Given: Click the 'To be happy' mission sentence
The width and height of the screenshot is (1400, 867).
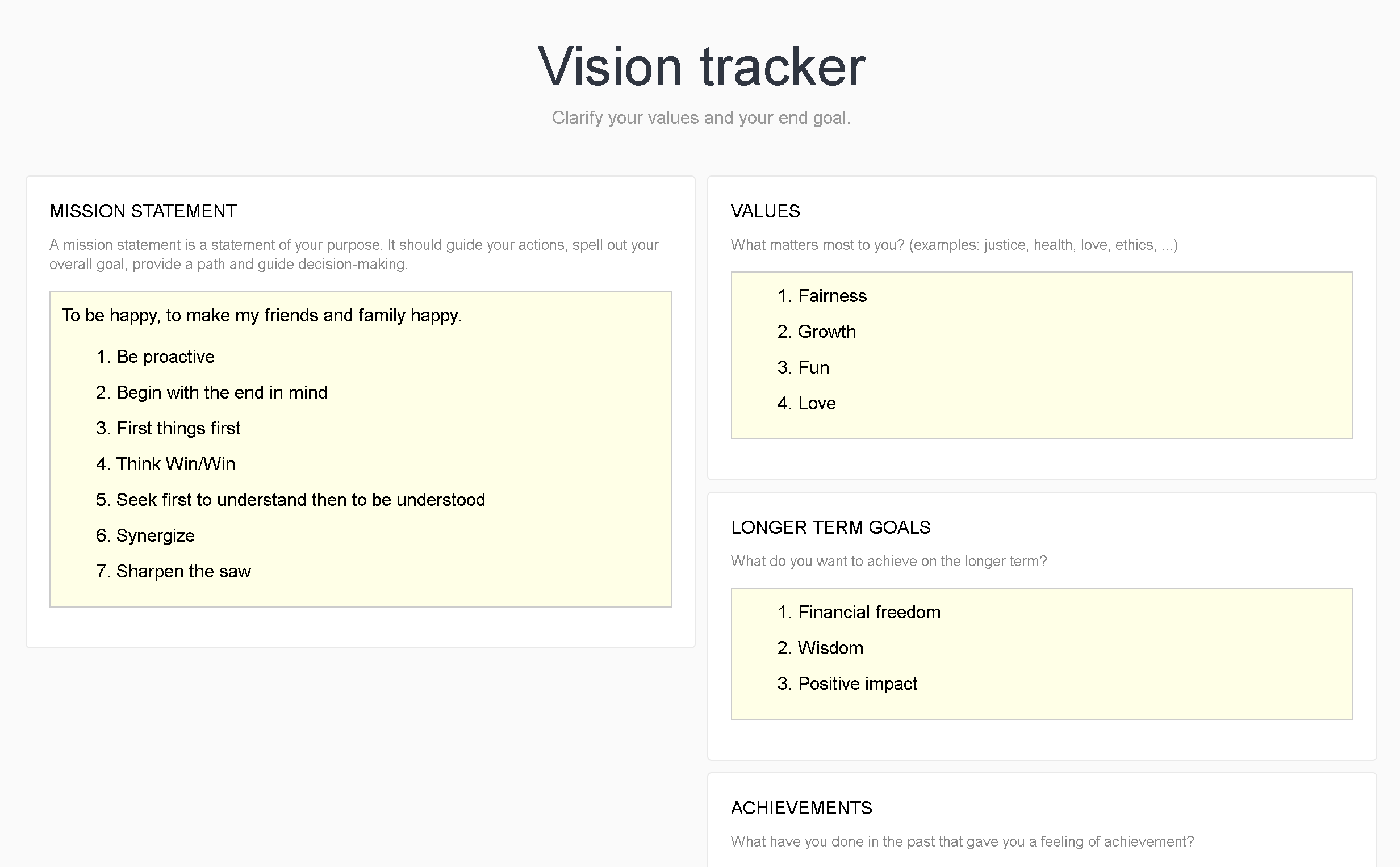Looking at the screenshot, I should tap(261, 315).
